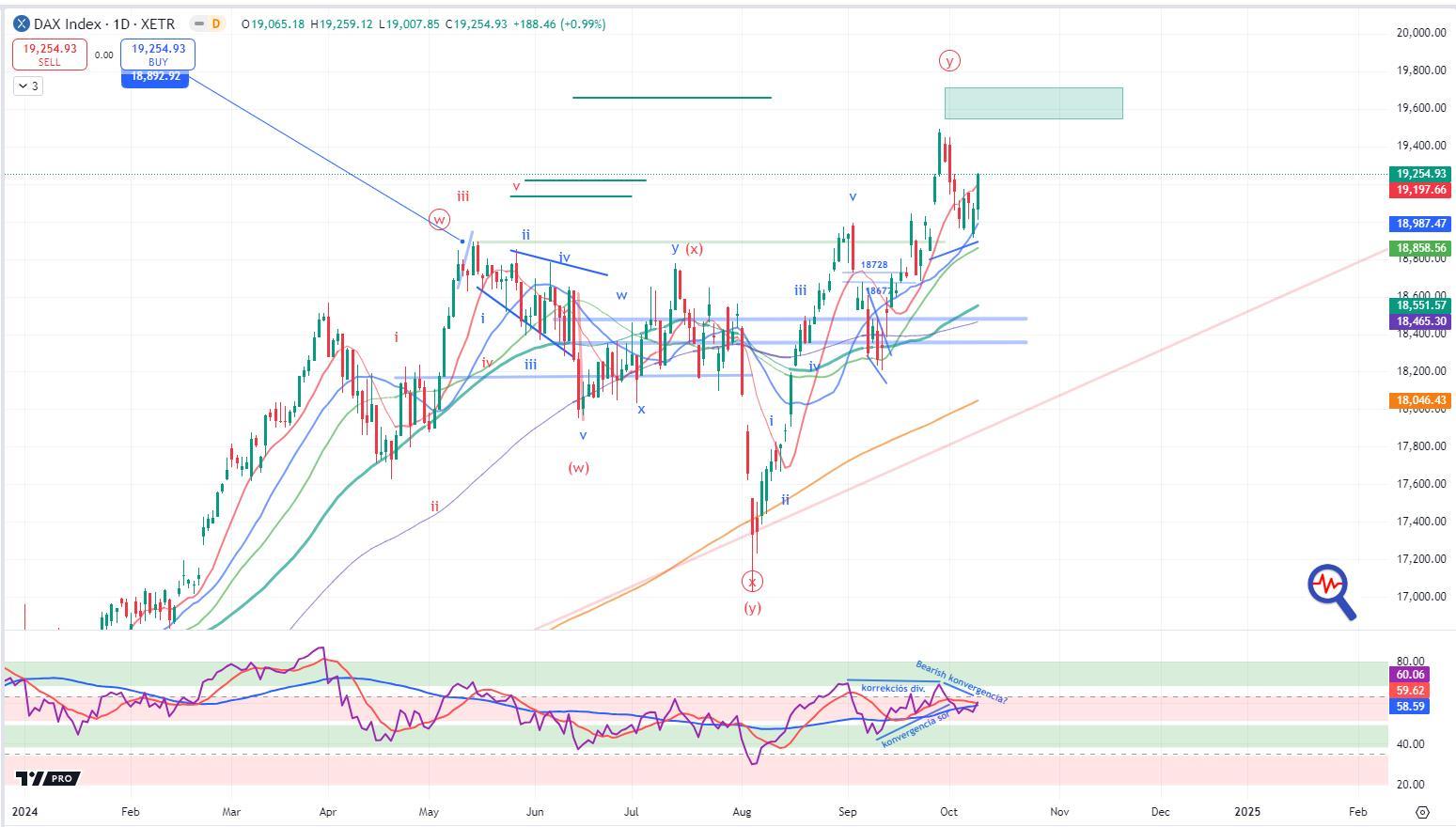
Task: Select the circled red w wave label
Action: (x=439, y=220)
